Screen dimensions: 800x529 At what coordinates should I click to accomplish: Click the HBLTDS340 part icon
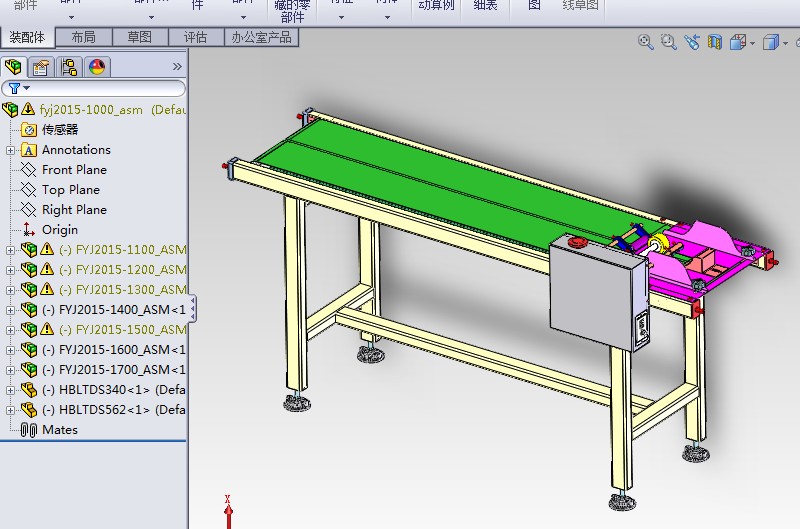pyautogui.click(x=29, y=390)
